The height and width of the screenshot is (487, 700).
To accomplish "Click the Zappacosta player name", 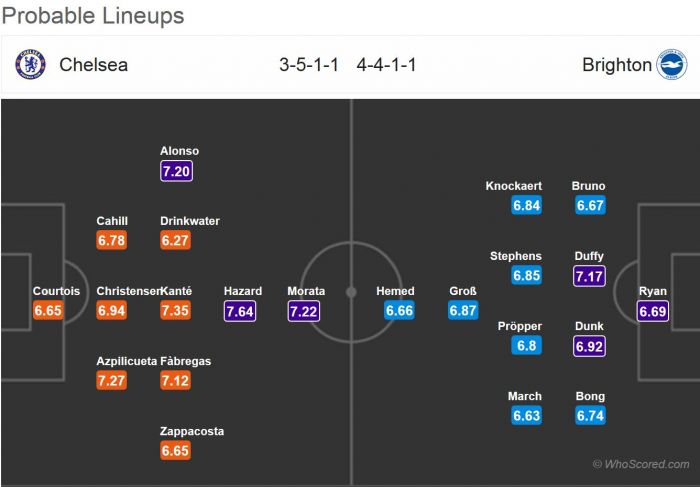I will pyautogui.click(x=192, y=431).
